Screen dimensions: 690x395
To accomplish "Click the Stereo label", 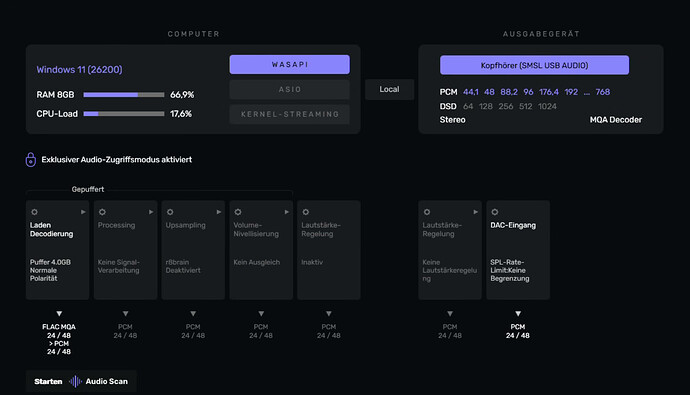I will pos(452,120).
